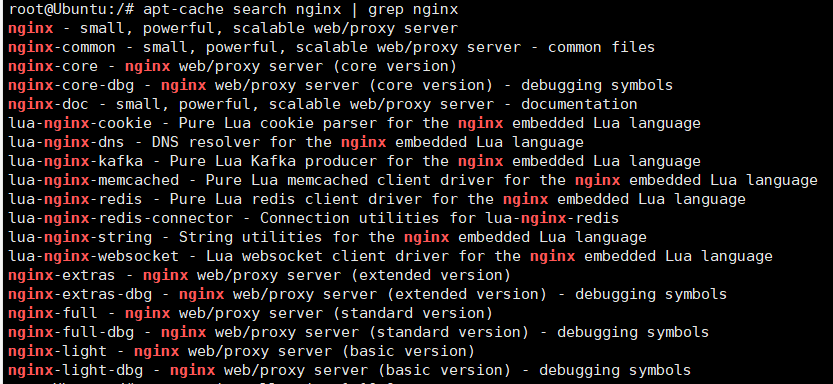This screenshot has width=833, height=384.
Task: Click the nginx-light-dbg package name
Action: pyautogui.click(x=75, y=370)
